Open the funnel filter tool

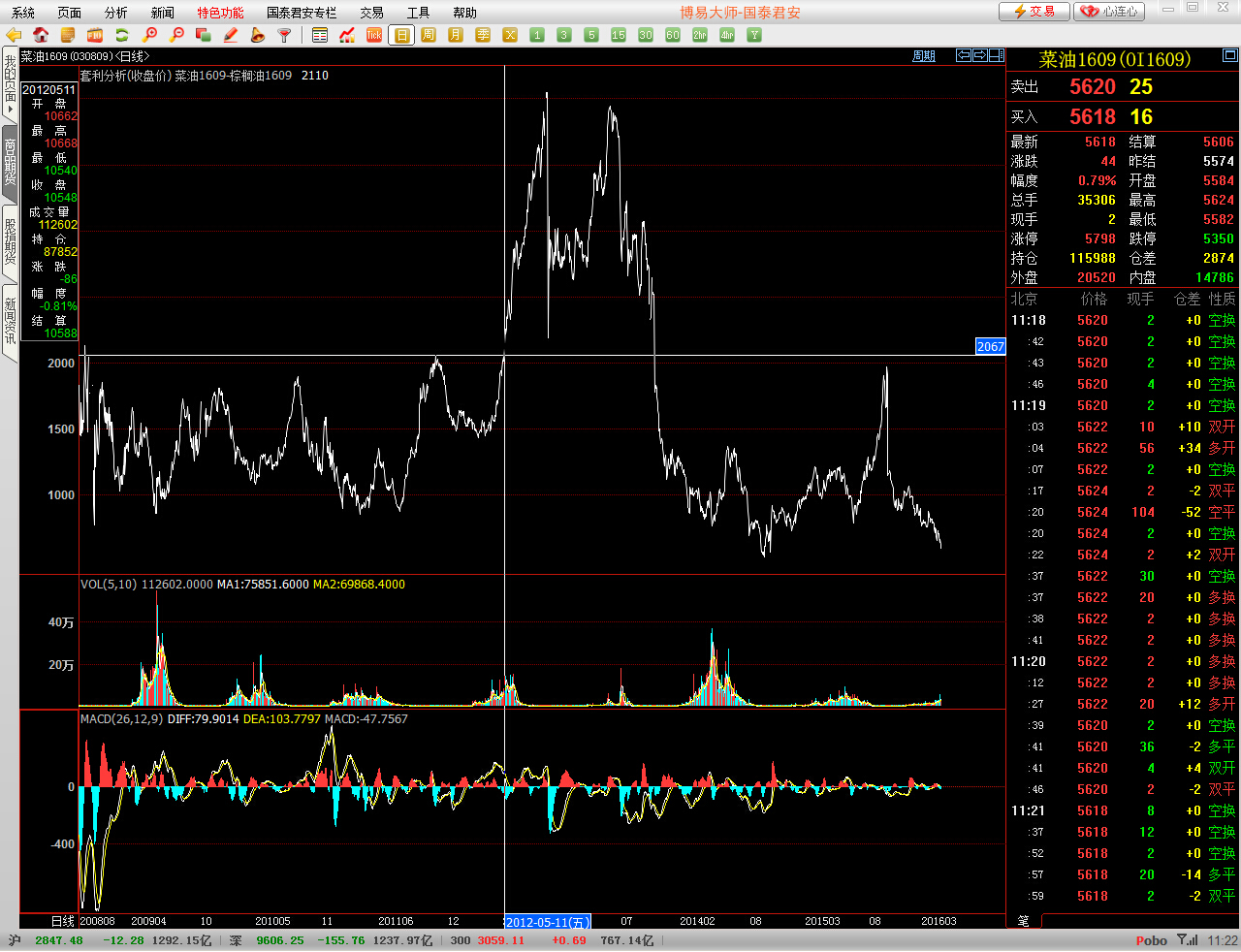284,35
